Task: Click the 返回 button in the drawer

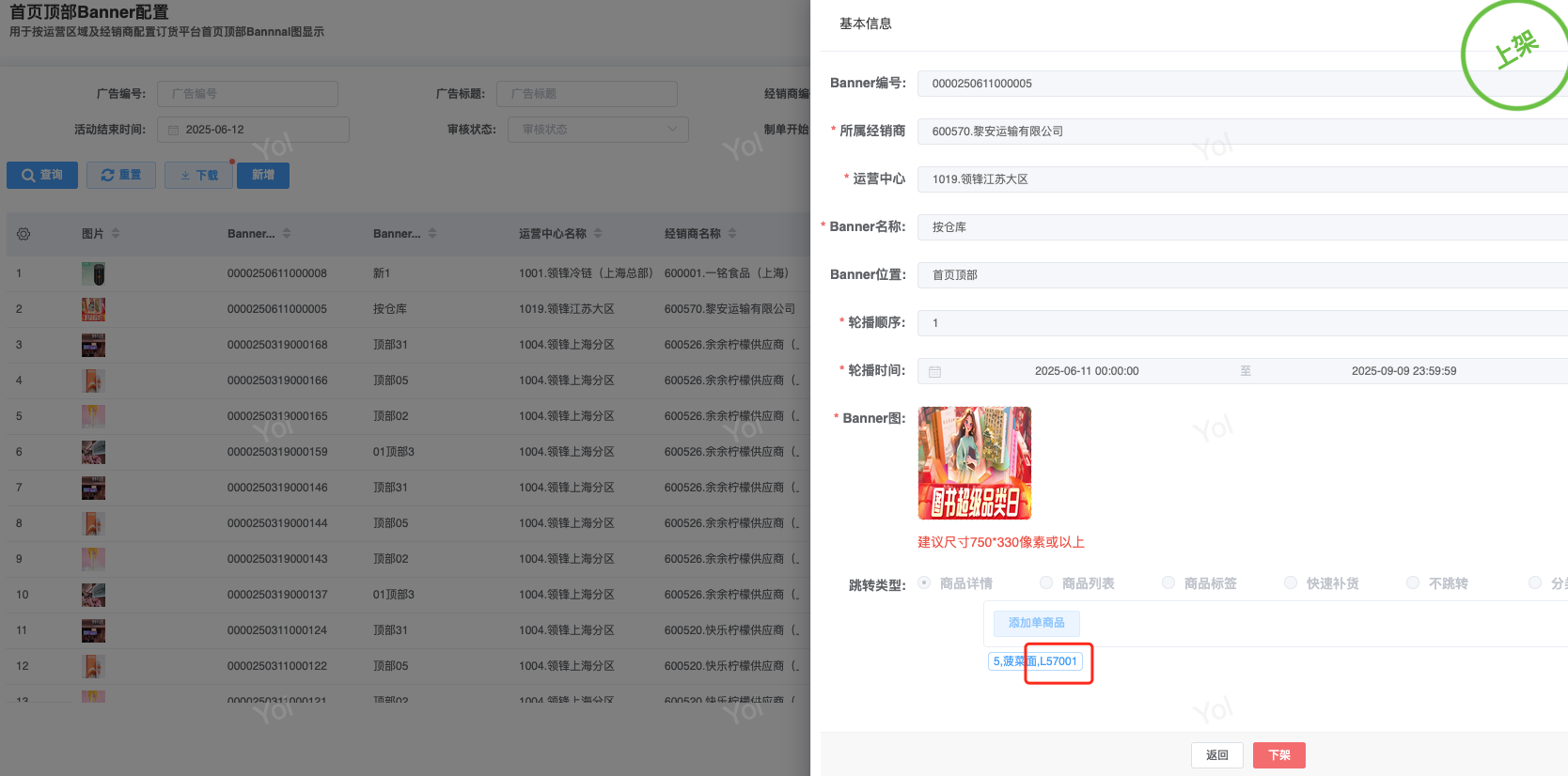Action: click(1217, 755)
